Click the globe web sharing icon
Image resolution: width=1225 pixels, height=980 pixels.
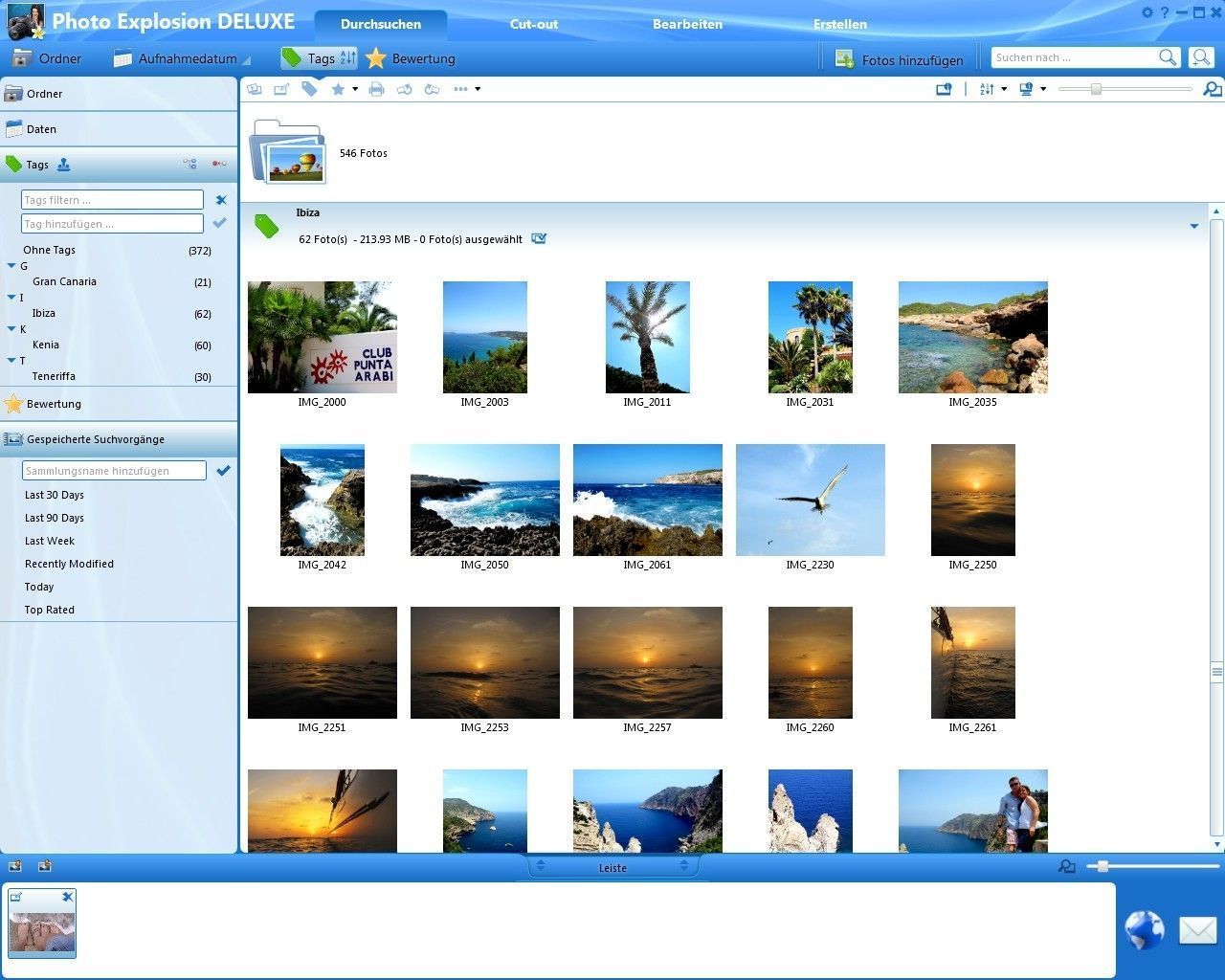[x=1144, y=929]
